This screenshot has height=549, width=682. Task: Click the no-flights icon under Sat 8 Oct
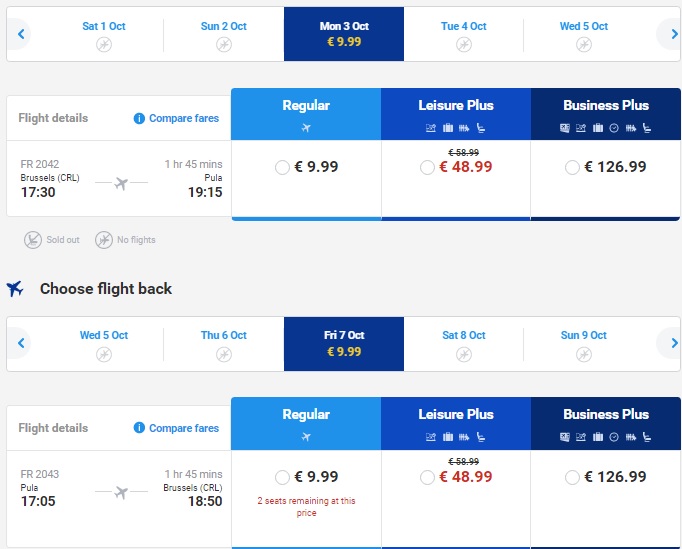click(464, 354)
